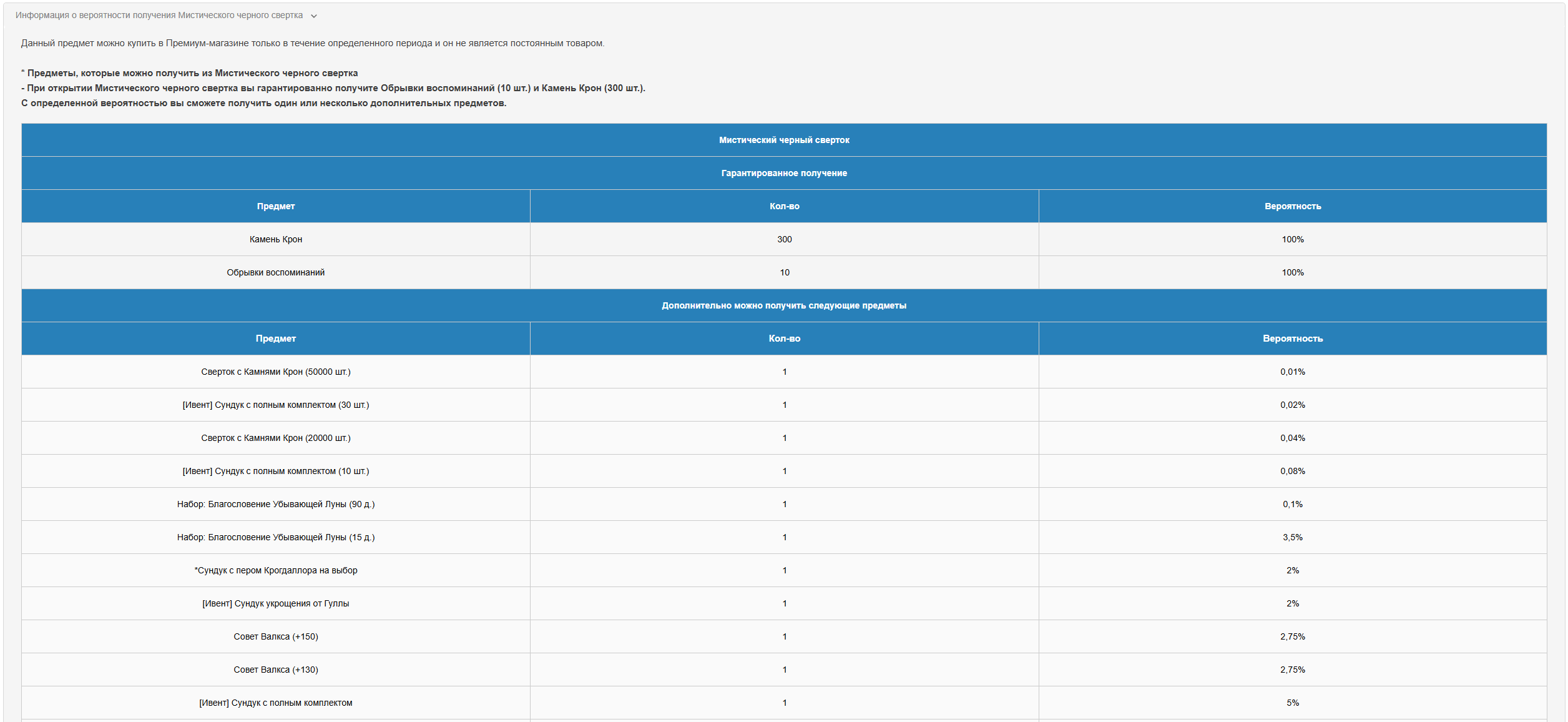The width and height of the screenshot is (1568, 722).
Task: Click the Дополнительно можно получить section header
Action: (784, 305)
